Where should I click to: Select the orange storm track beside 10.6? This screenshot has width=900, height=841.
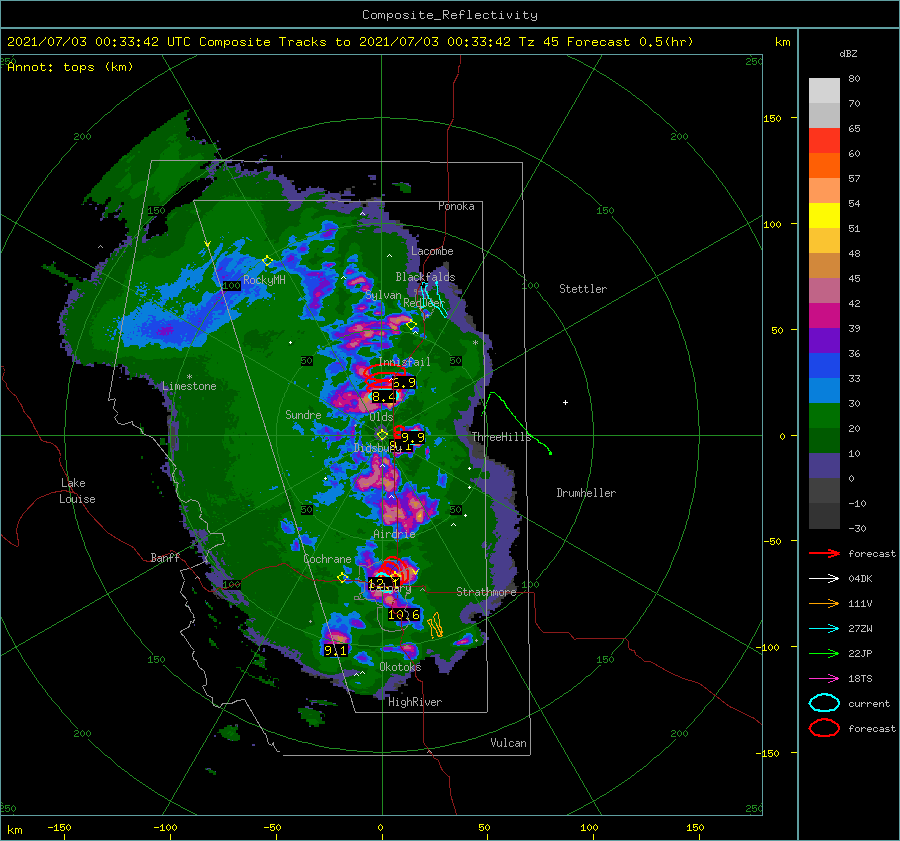click(436, 625)
